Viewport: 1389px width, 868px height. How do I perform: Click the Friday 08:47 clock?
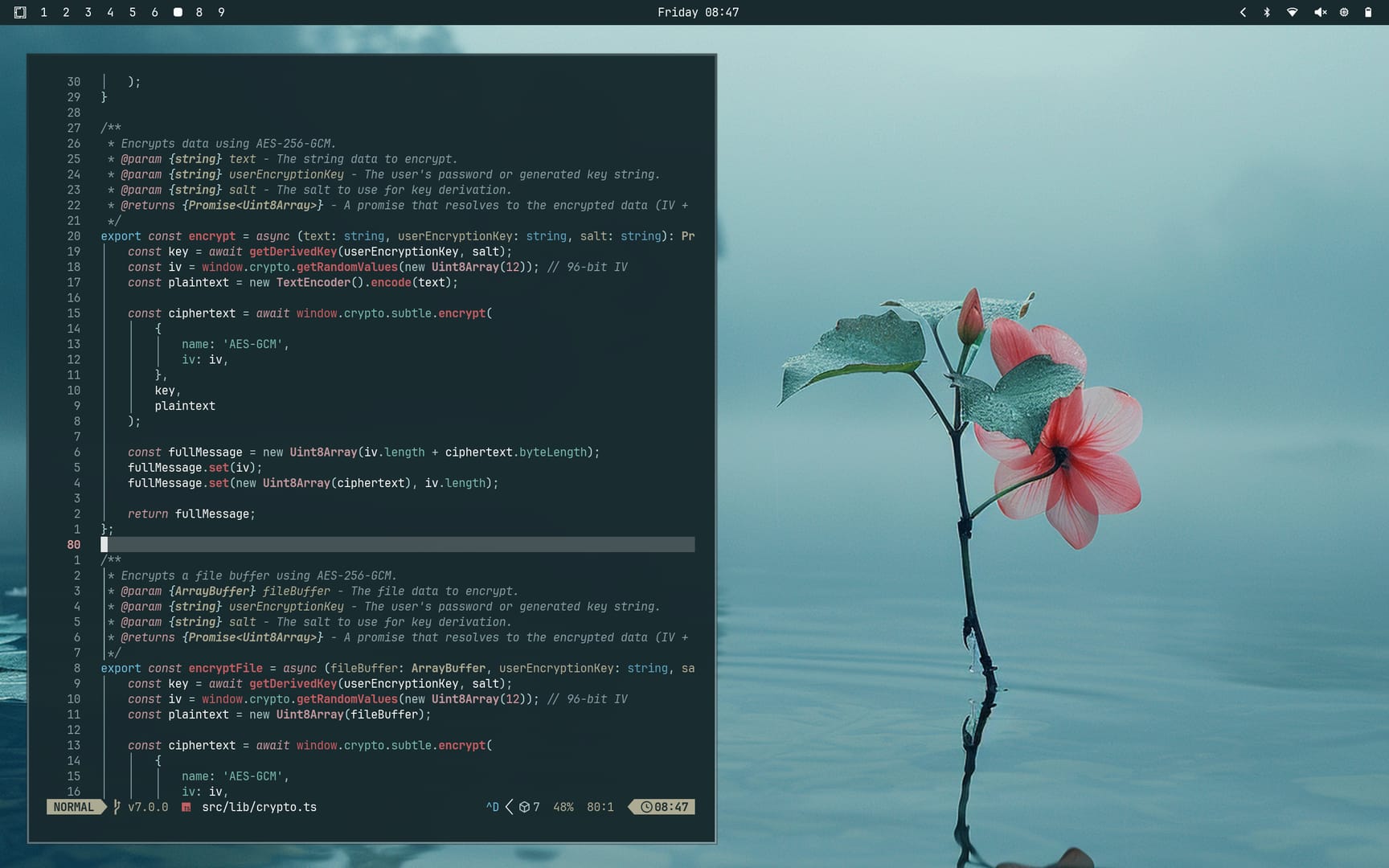pos(698,12)
